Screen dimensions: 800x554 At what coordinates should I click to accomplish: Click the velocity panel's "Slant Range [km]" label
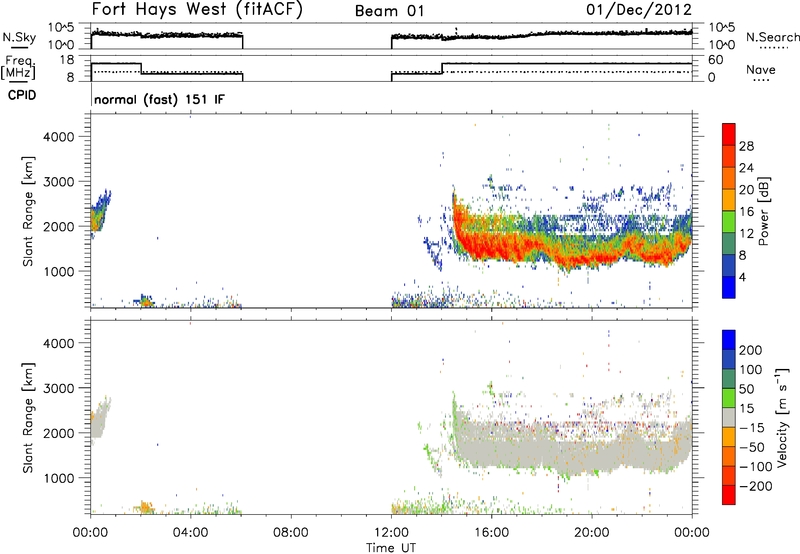point(28,417)
